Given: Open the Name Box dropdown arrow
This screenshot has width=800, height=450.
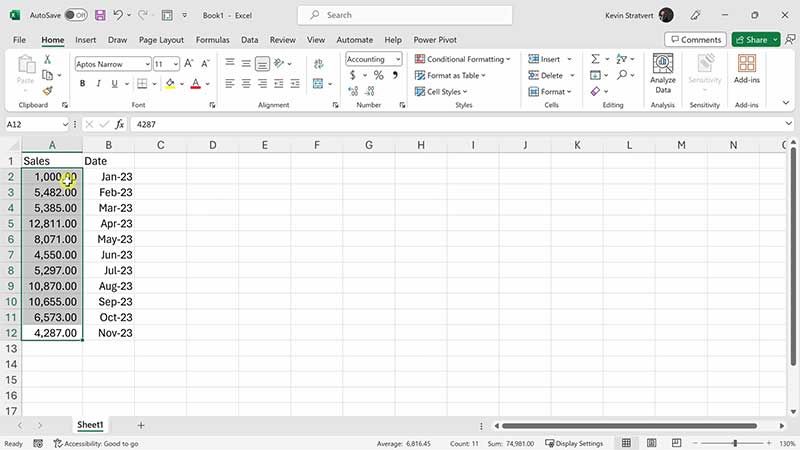Looking at the screenshot, I should pos(65,124).
